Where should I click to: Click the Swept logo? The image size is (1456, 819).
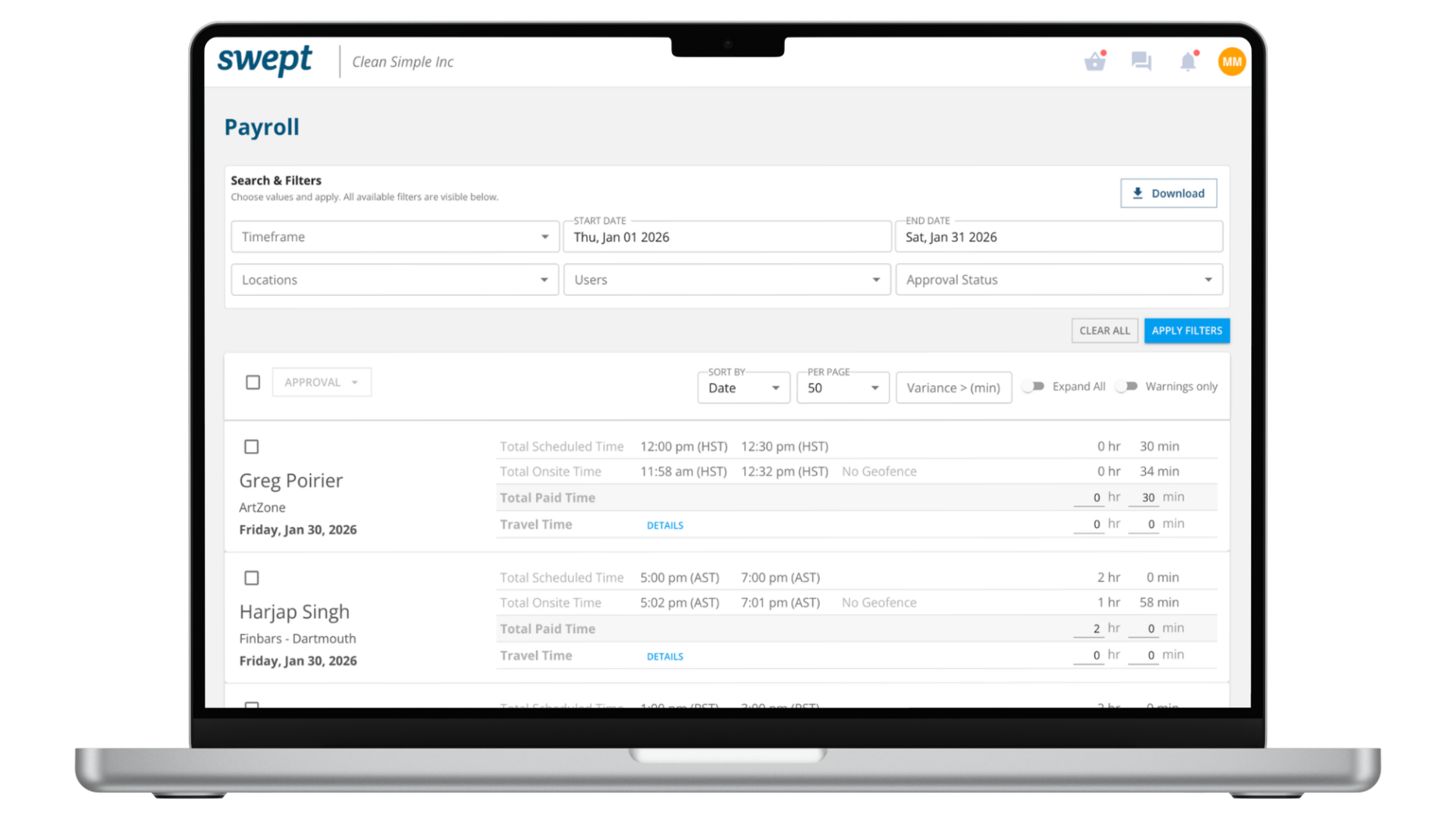265,60
